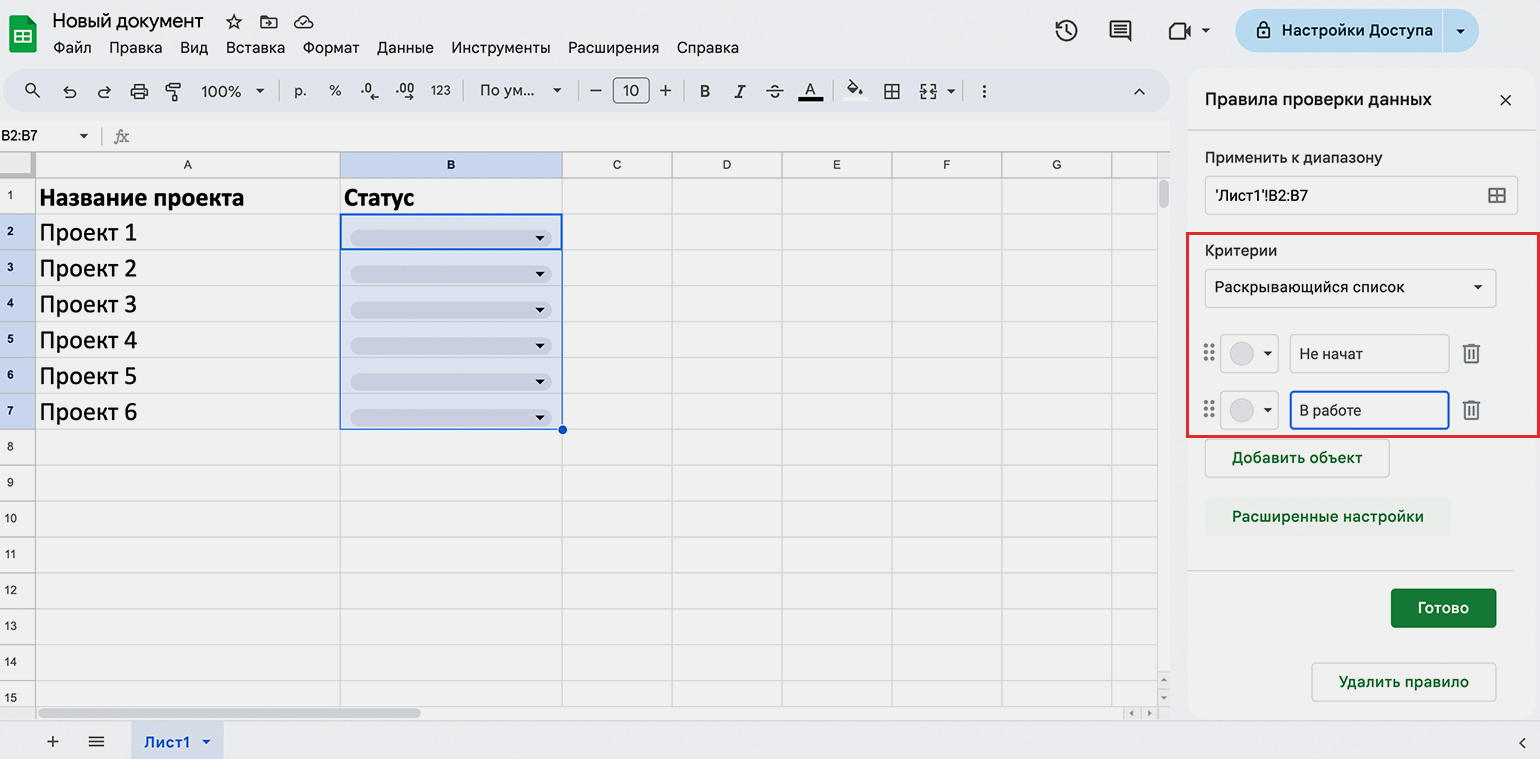Toggle bold formatting

coord(705,91)
